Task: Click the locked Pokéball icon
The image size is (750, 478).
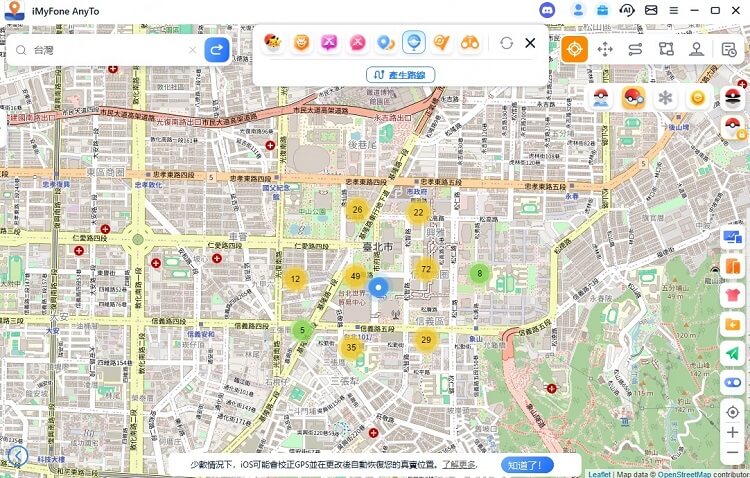Action: (x=733, y=127)
